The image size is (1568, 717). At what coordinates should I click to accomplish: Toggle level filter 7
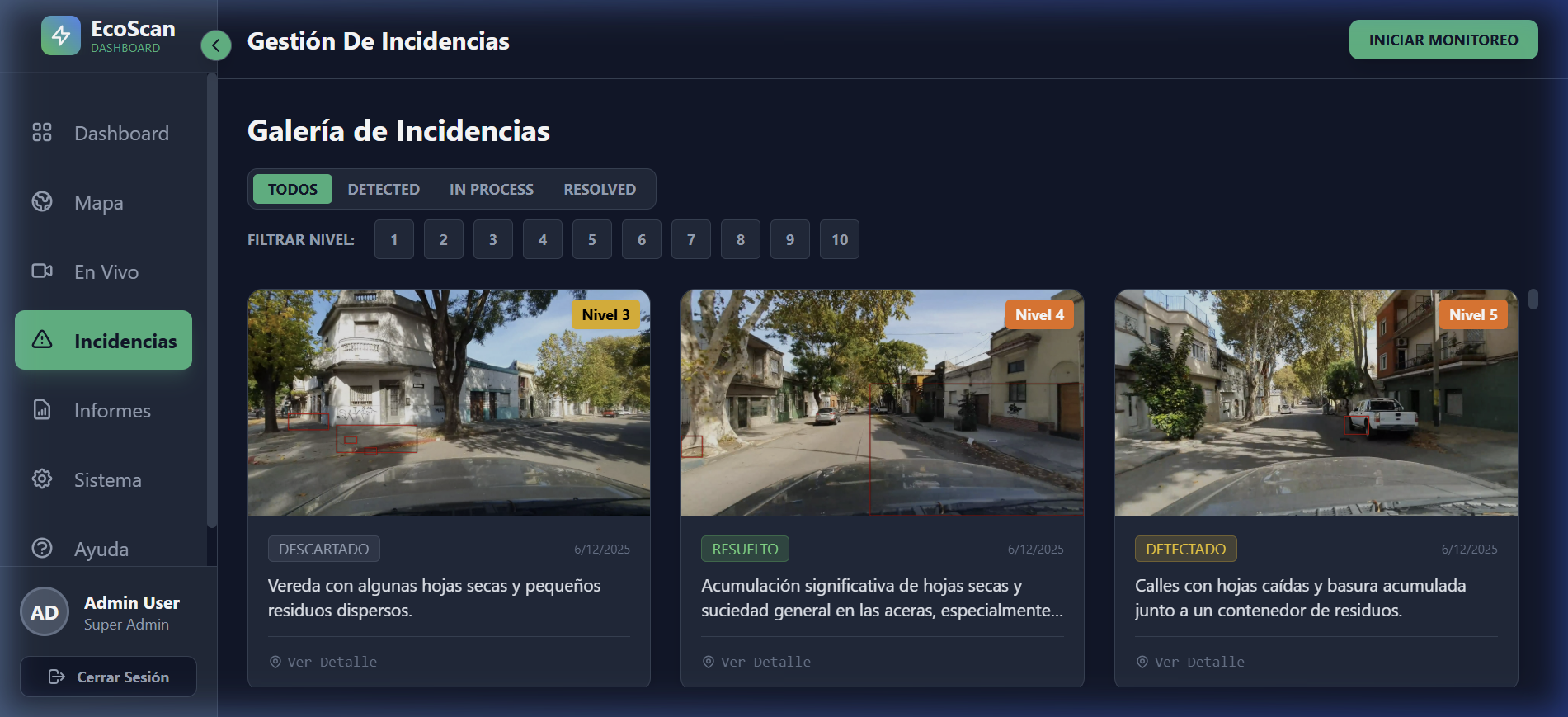691,239
